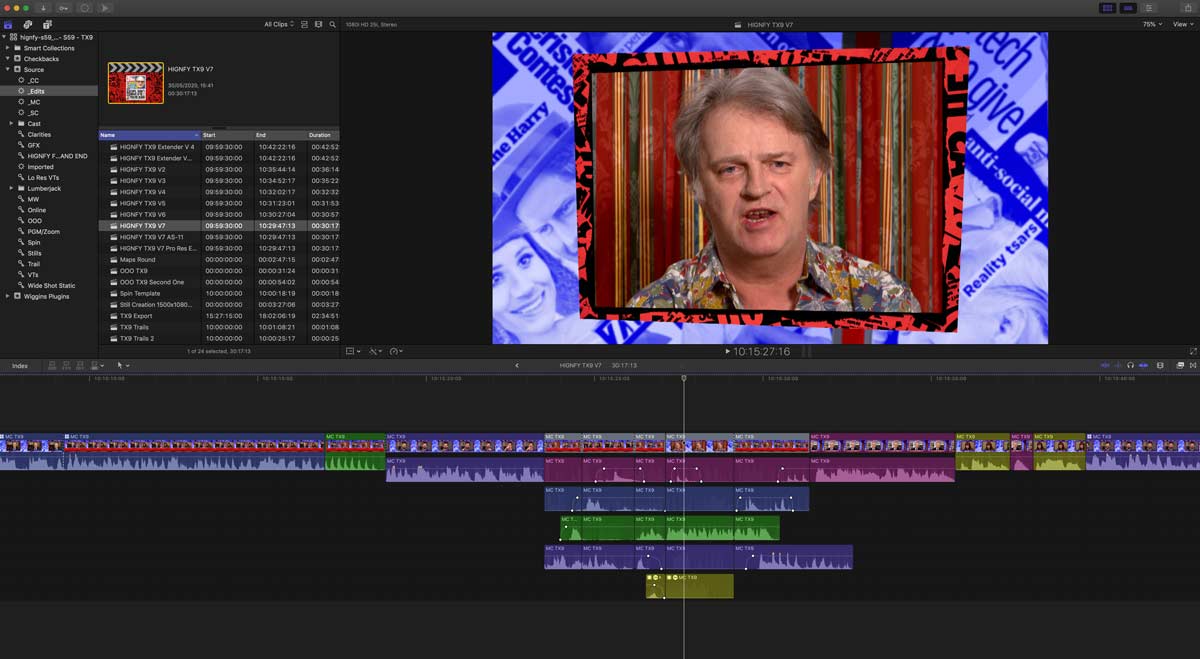Image resolution: width=1200 pixels, height=659 pixels.
Task: Open the Select tool arrow dropdown
Action: pos(123,366)
